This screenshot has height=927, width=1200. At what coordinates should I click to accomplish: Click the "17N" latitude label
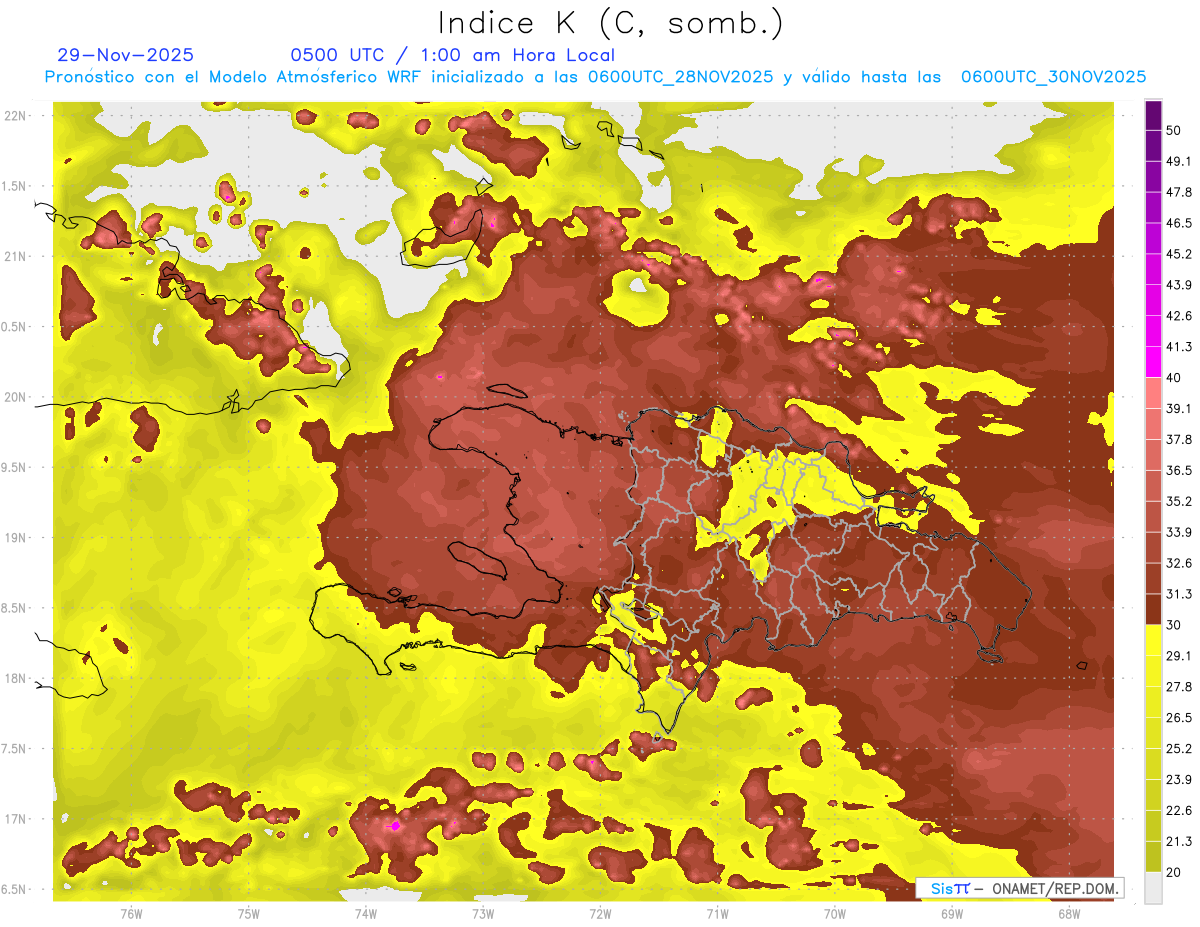[x=15, y=819]
